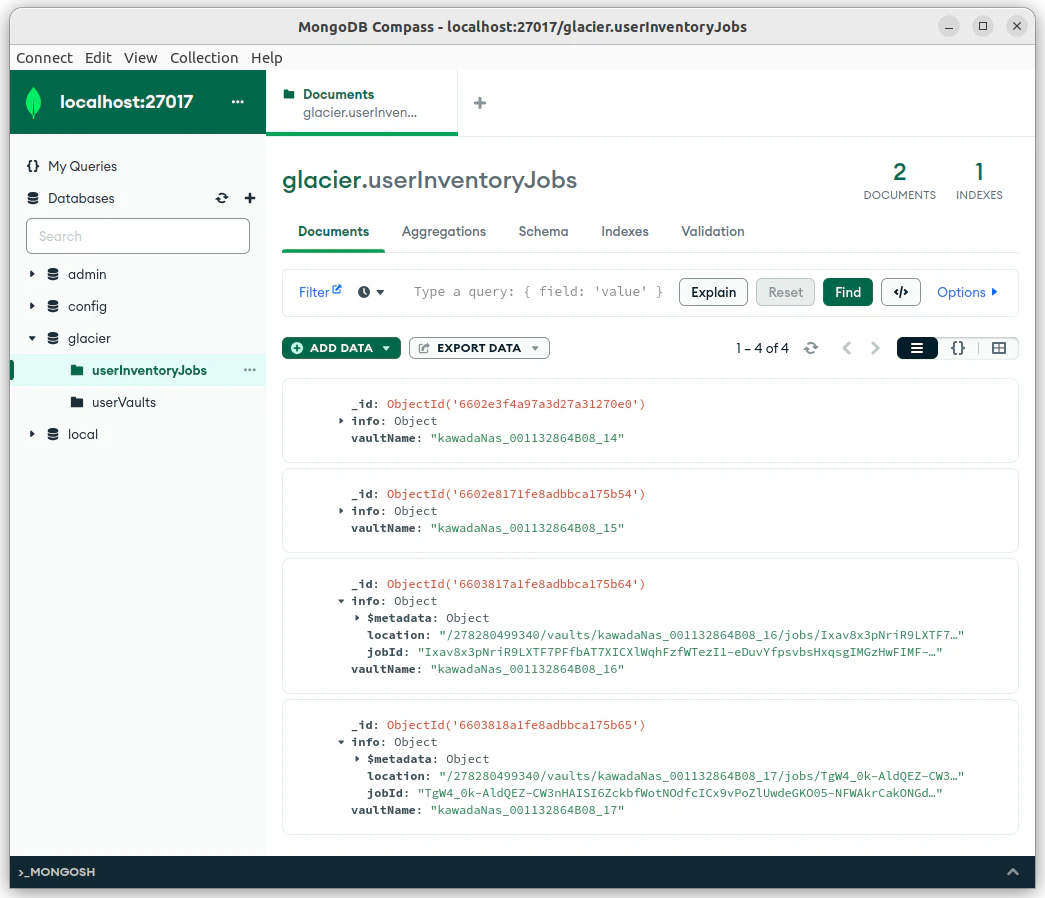Switch to the Validation tab
The width and height of the screenshot is (1045, 898).
[x=712, y=231]
